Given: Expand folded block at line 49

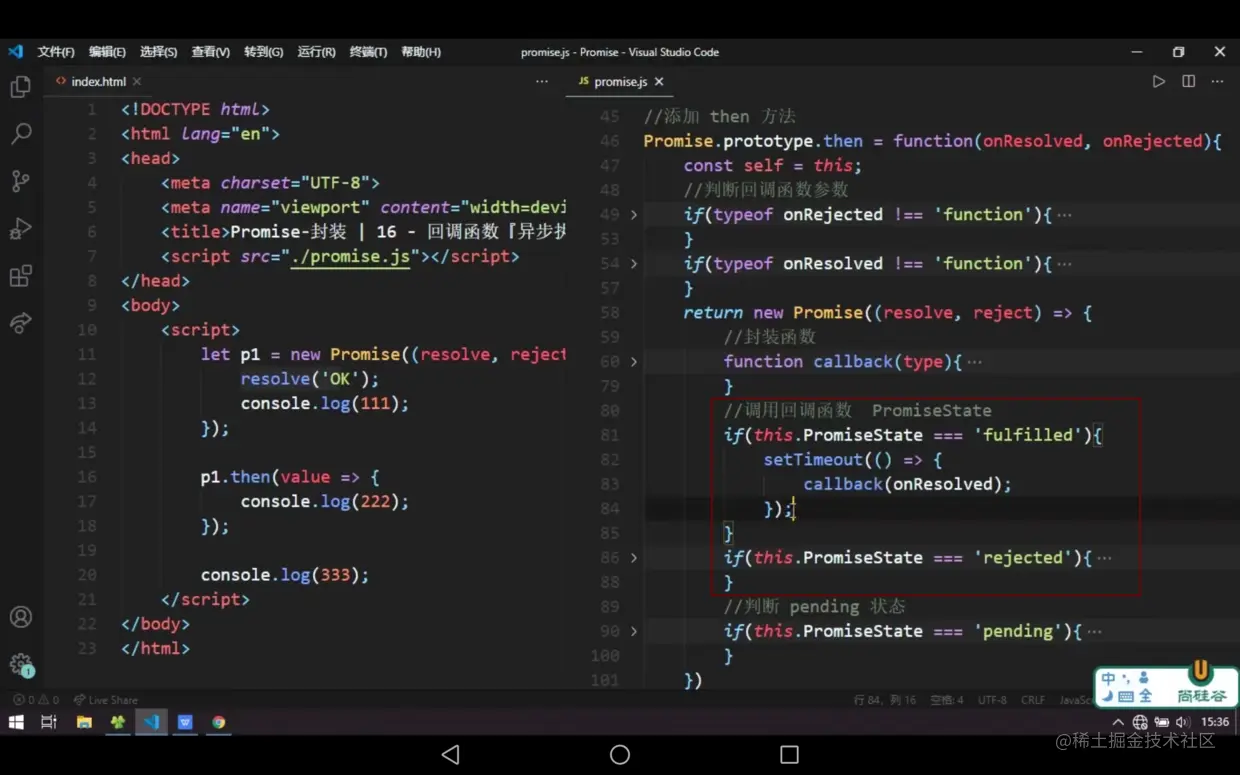Looking at the screenshot, I should point(634,215).
